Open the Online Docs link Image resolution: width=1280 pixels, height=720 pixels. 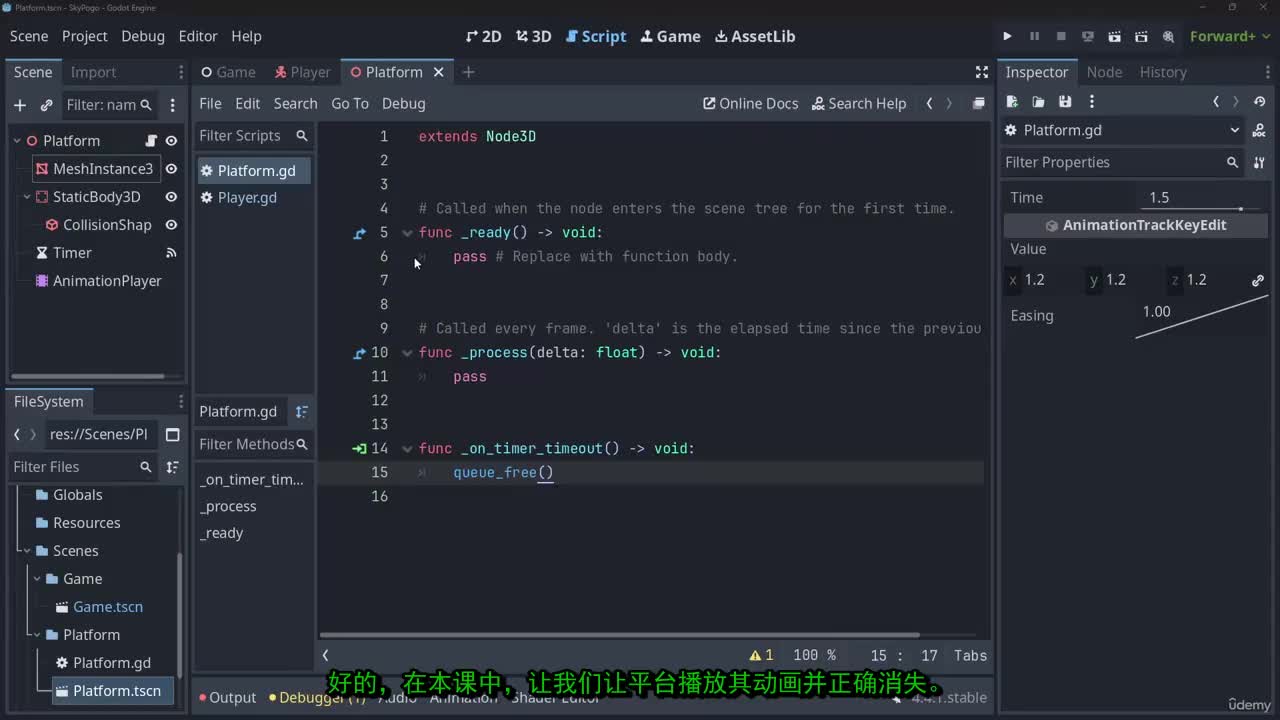(750, 104)
